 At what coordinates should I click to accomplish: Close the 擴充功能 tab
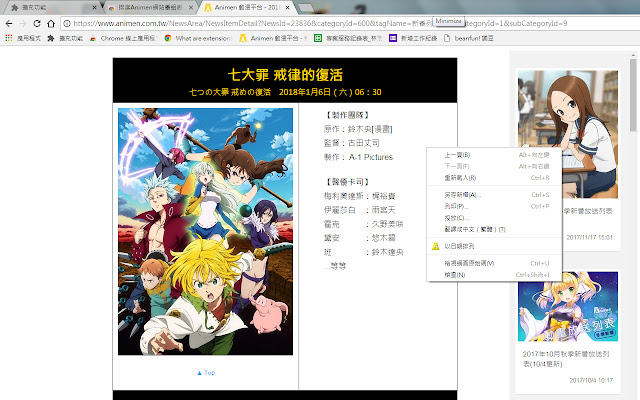tap(94, 7)
